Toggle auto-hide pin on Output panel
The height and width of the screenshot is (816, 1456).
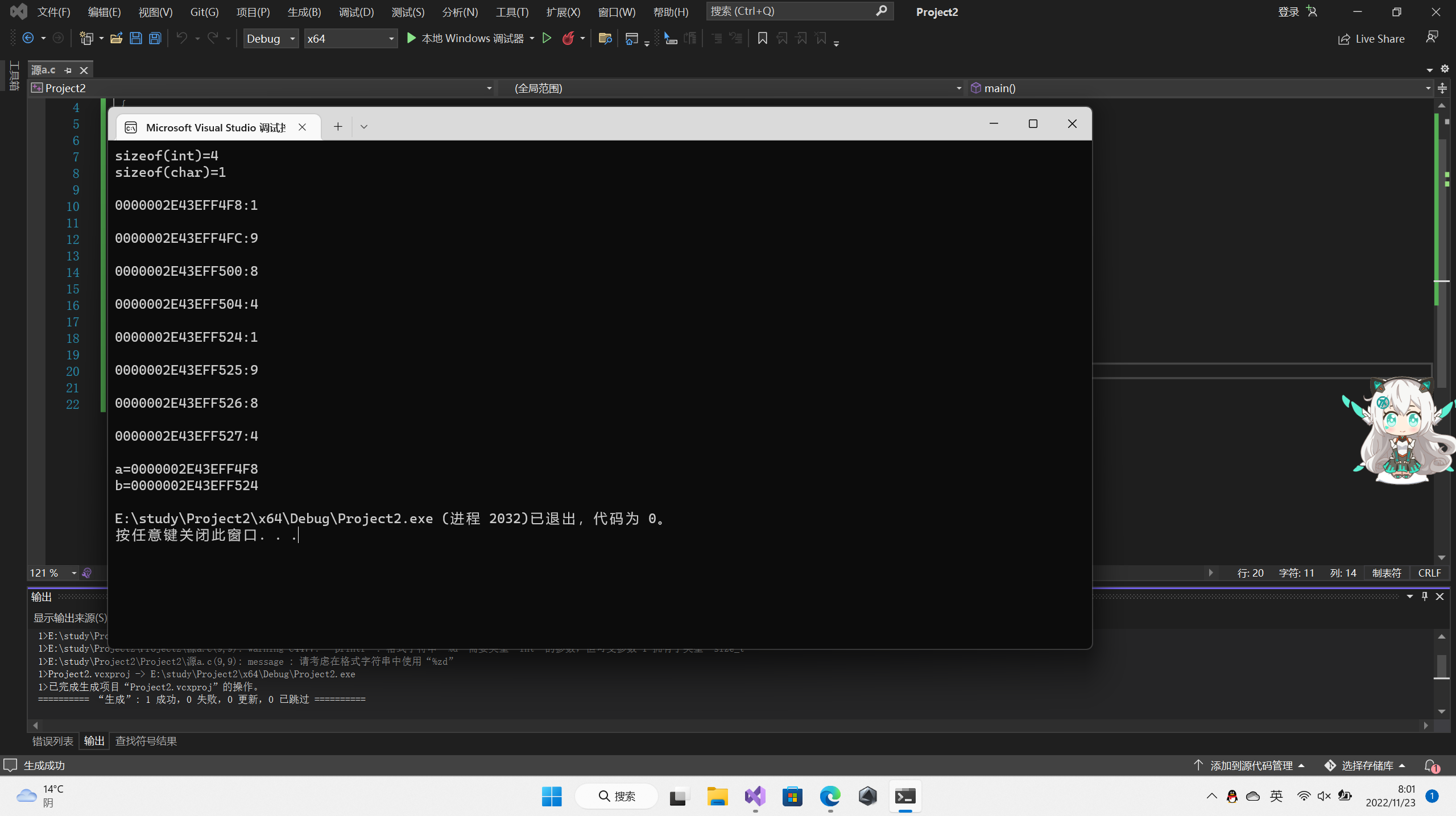coord(1425,596)
